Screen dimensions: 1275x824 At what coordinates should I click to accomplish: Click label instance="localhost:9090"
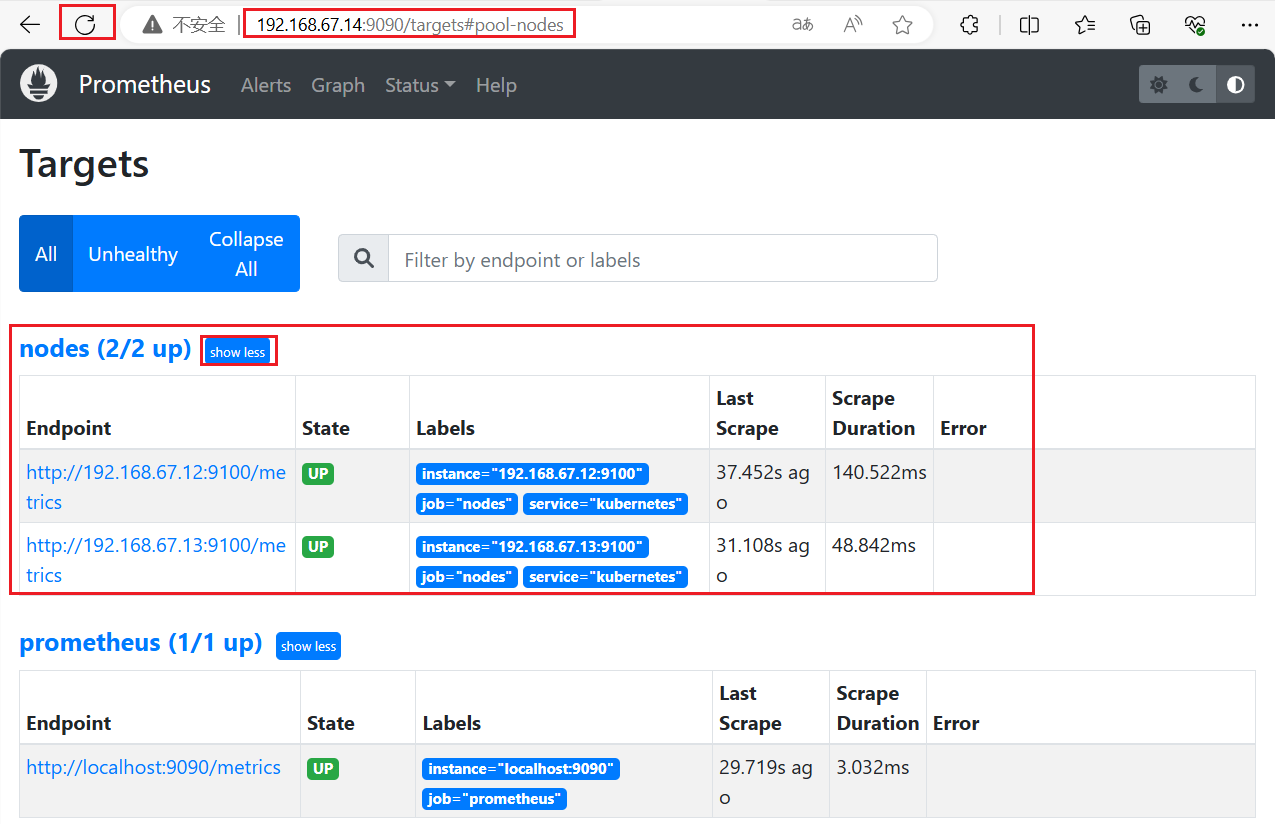522,769
